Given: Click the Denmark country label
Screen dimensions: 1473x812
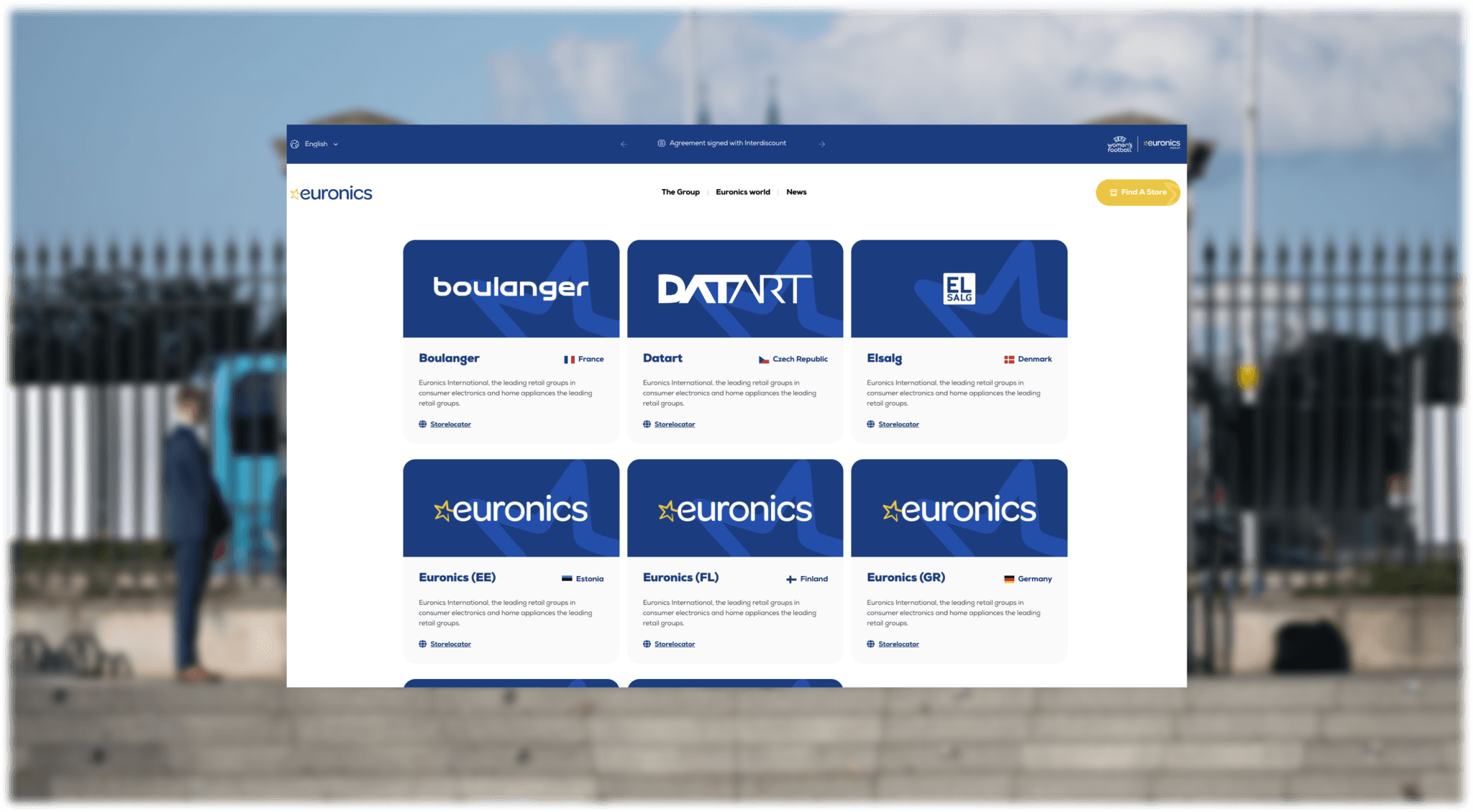Looking at the screenshot, I should pos(1035,360).
